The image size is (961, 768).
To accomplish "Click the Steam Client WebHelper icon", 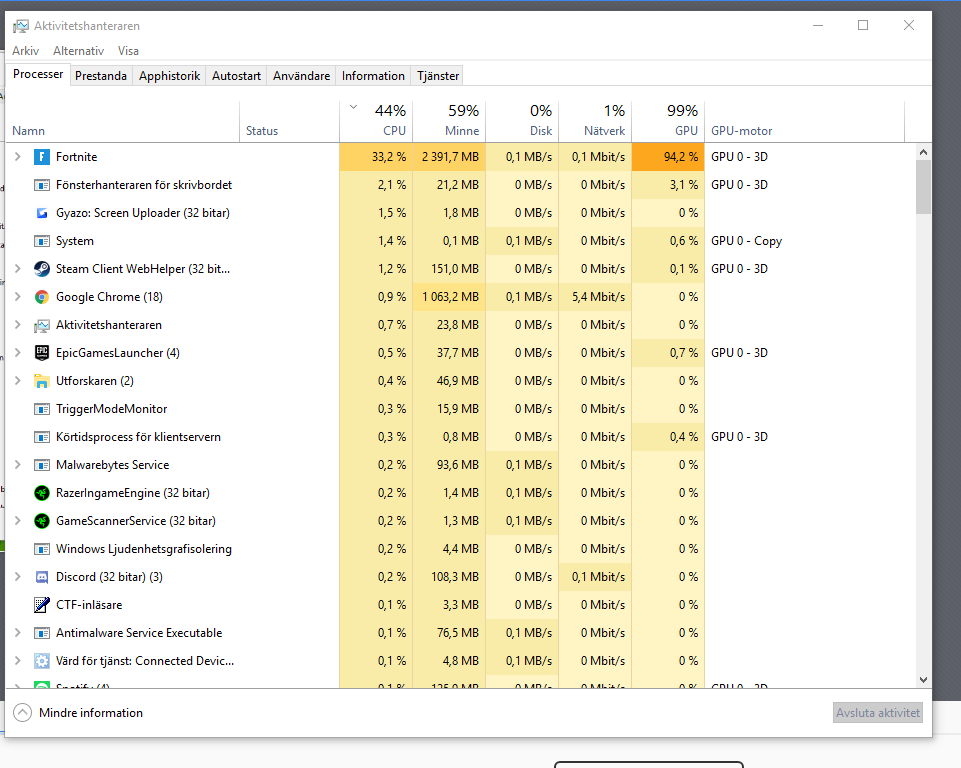I will pos(42,269).
